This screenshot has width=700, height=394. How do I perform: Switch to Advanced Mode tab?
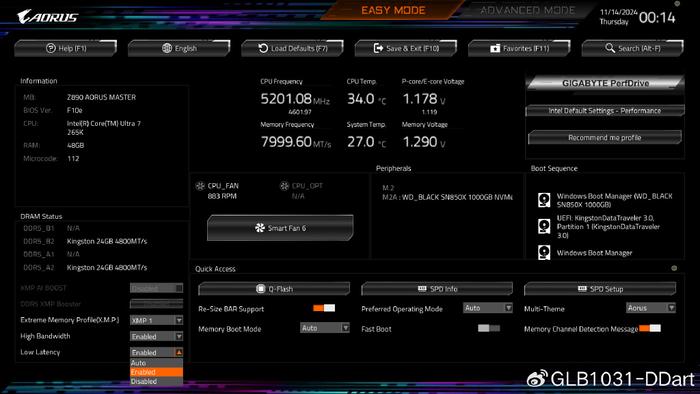pyautogui.click(x=527, y=10)
